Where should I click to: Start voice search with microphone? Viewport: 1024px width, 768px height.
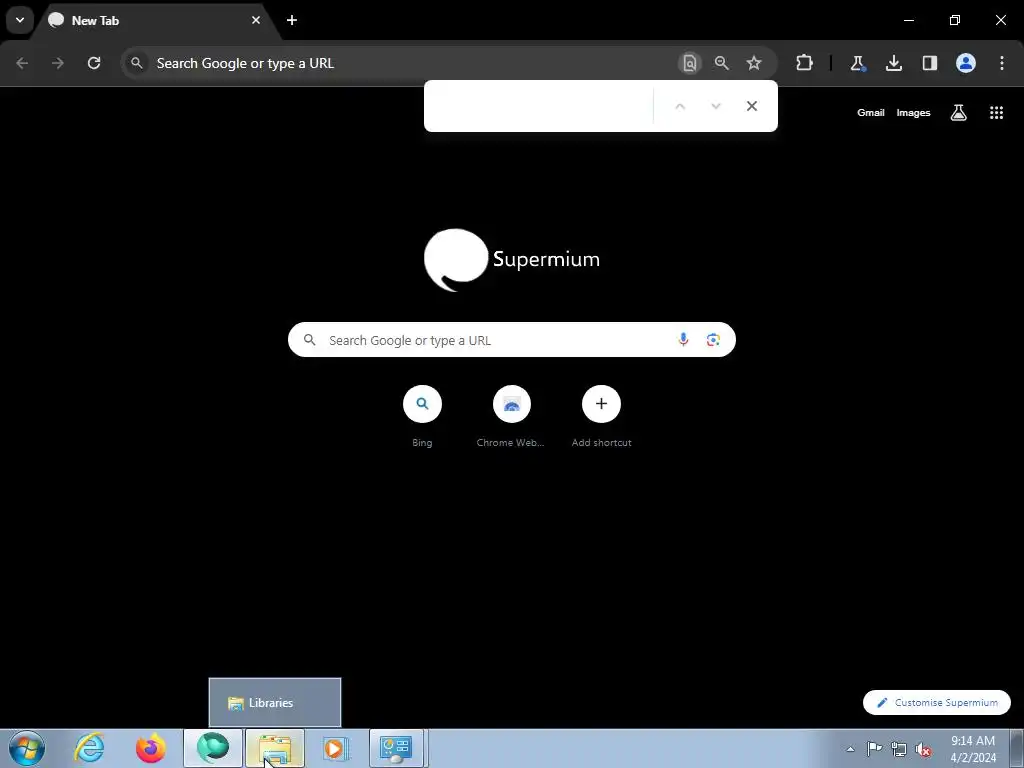tap(683, 340)
